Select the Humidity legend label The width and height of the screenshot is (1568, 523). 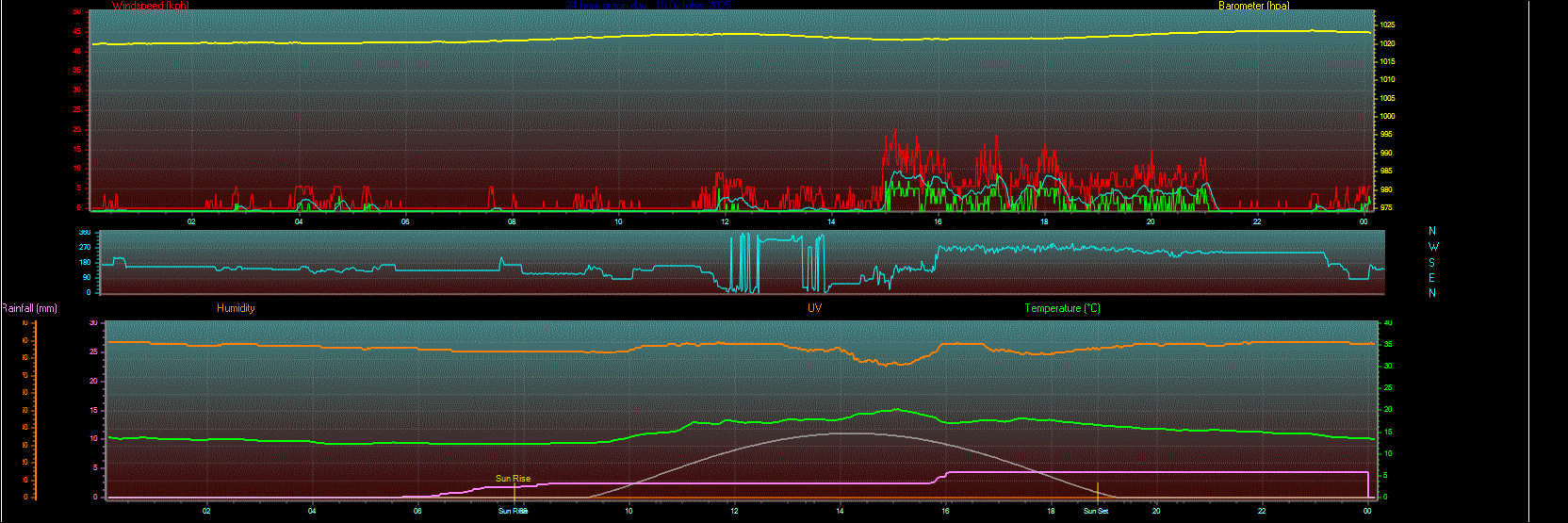[236, 308]
